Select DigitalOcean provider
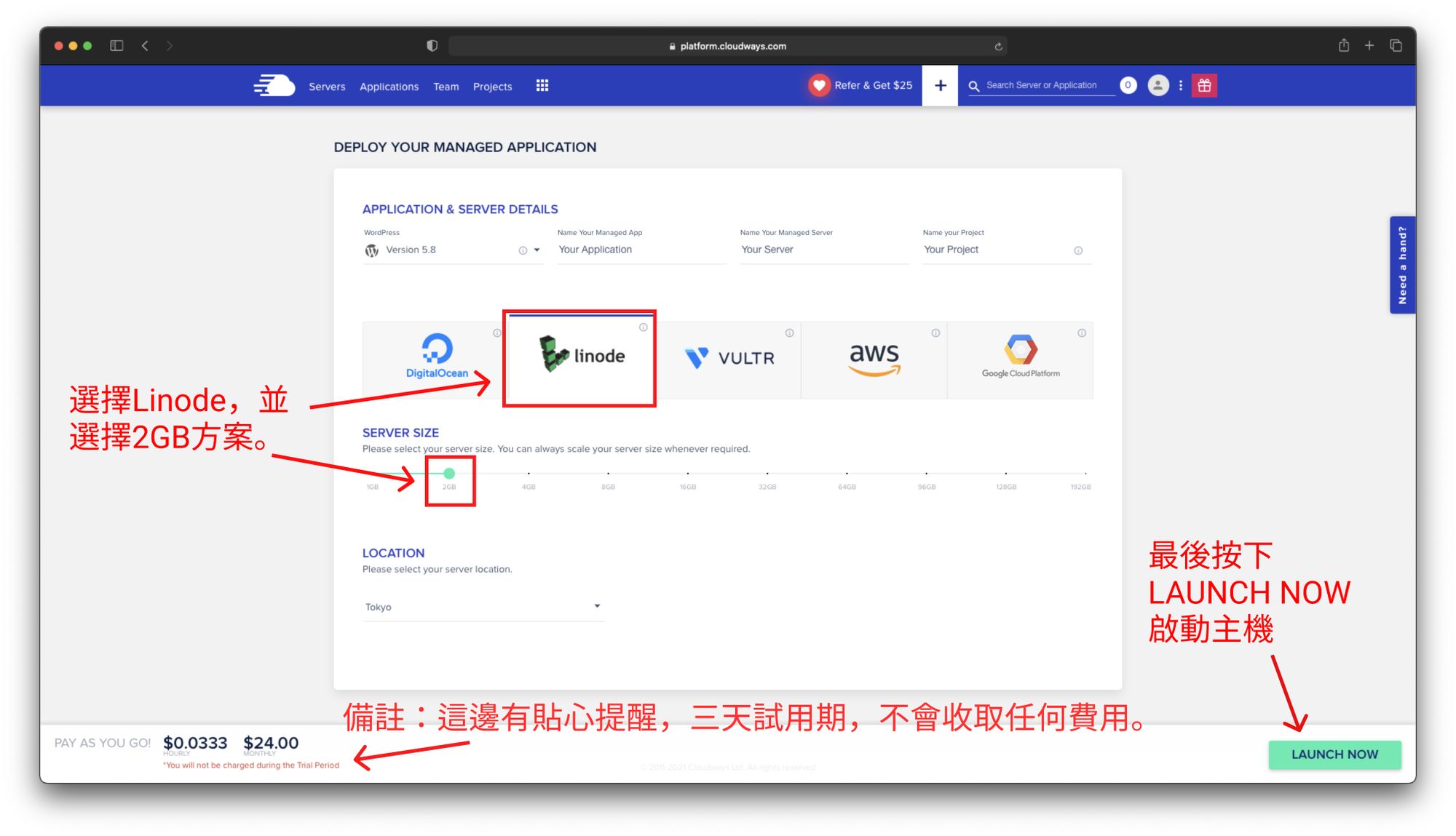The image size is (1456, 836). click(x=435, y=360)
